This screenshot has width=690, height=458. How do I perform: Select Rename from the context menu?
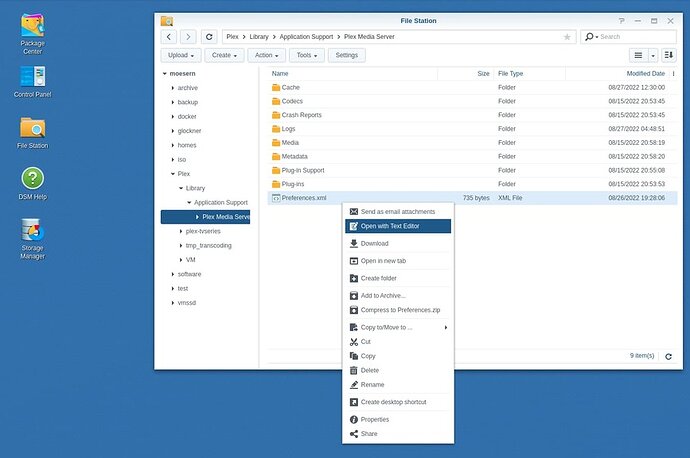point(398,385)
